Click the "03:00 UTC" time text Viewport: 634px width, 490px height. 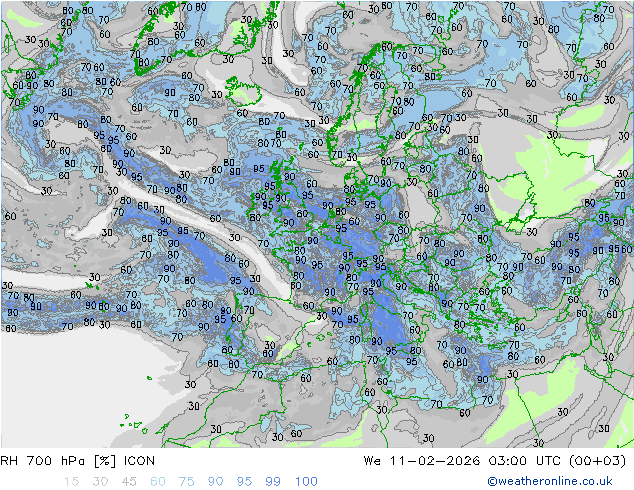tap(524, 461)
